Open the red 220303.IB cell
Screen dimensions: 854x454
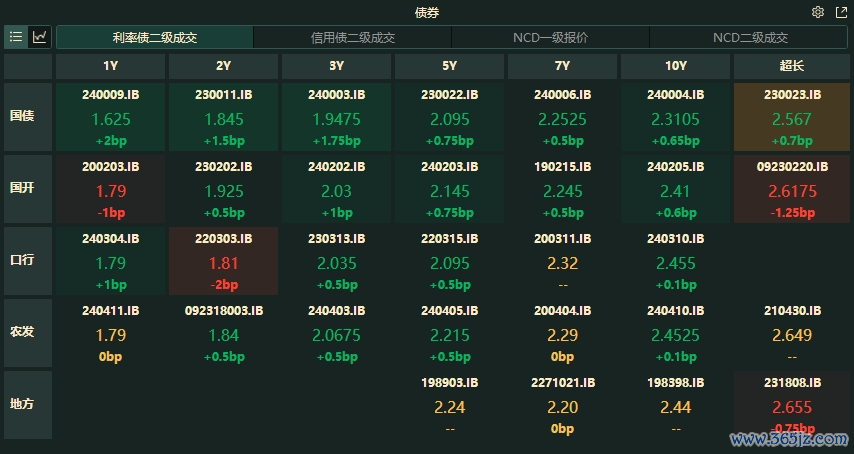click(x=223, y=260)
